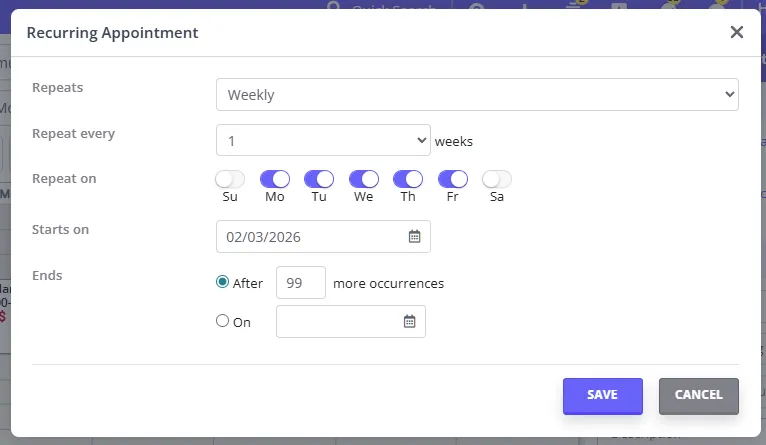Open the end date calendar picker icon
The width and height of the screenshot is (766, 445).
pyautogui.click(x=409, y=321)
